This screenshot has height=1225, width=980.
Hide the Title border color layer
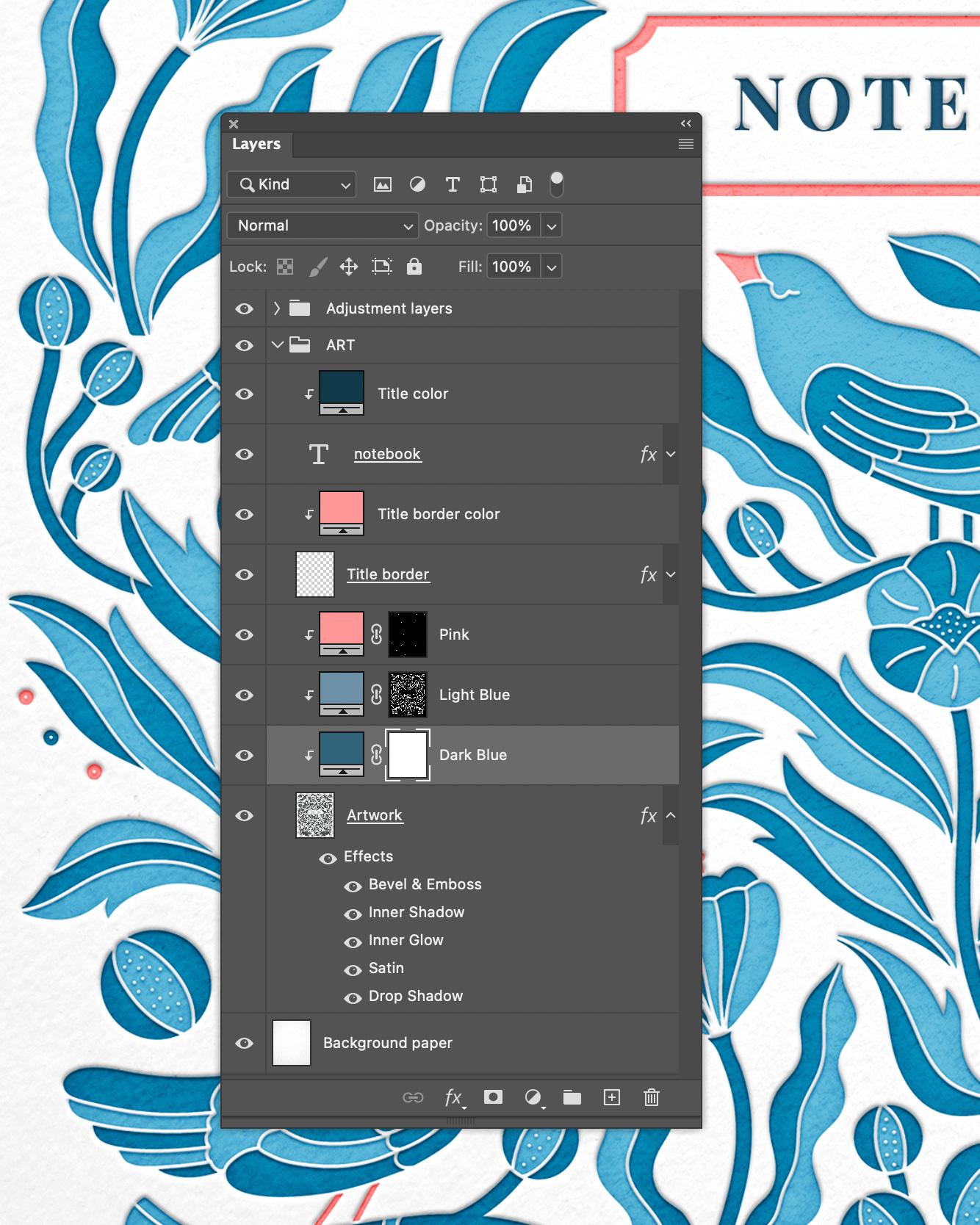click(245, 515)
